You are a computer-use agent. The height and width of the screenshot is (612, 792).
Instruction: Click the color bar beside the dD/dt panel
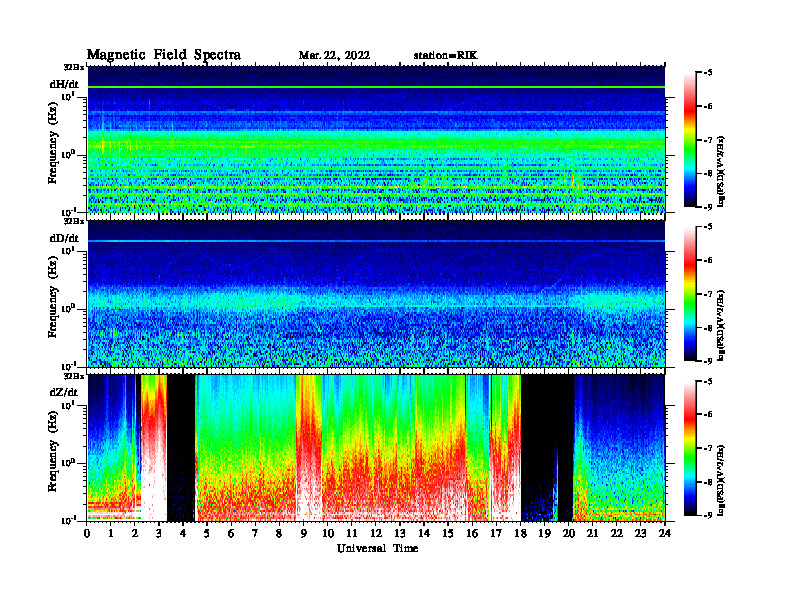690,294
